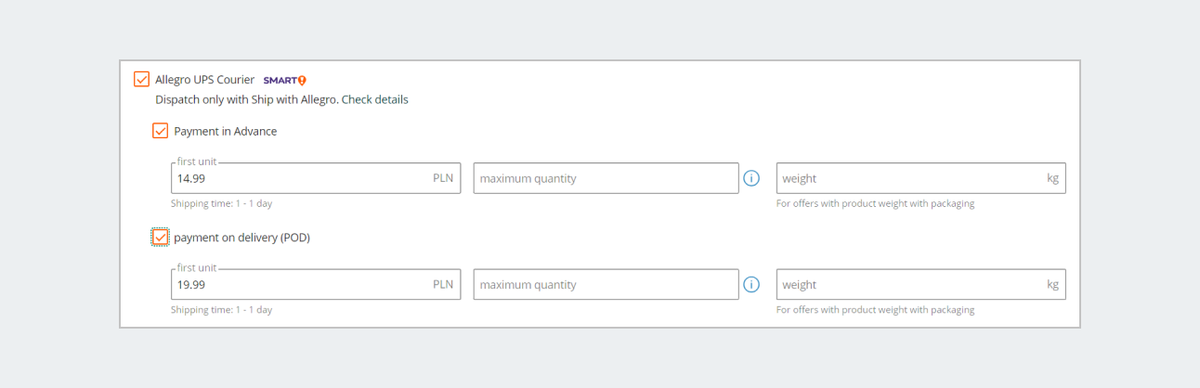Click the info icon in payment on delivery row

tap(752, 284)
